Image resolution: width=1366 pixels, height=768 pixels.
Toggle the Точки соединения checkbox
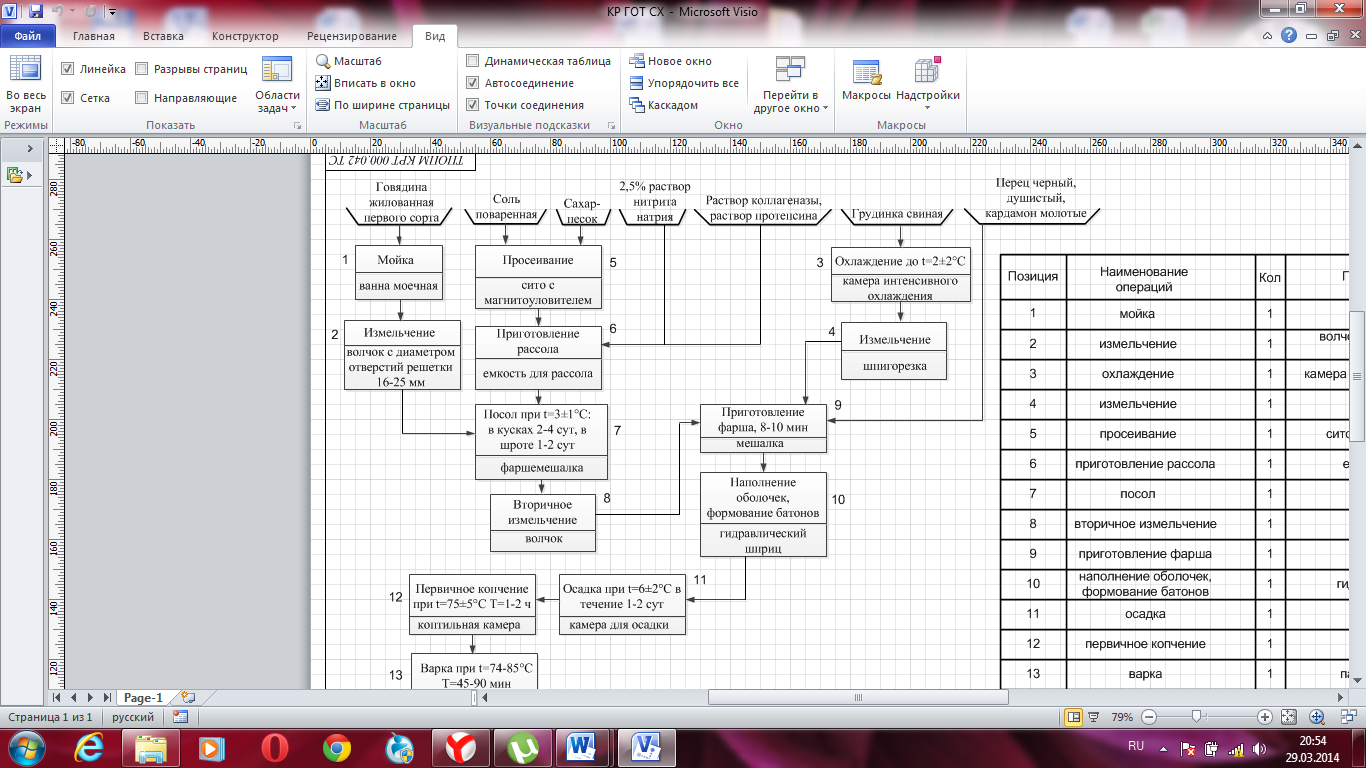pyautogui.click(x=473, y=105)
